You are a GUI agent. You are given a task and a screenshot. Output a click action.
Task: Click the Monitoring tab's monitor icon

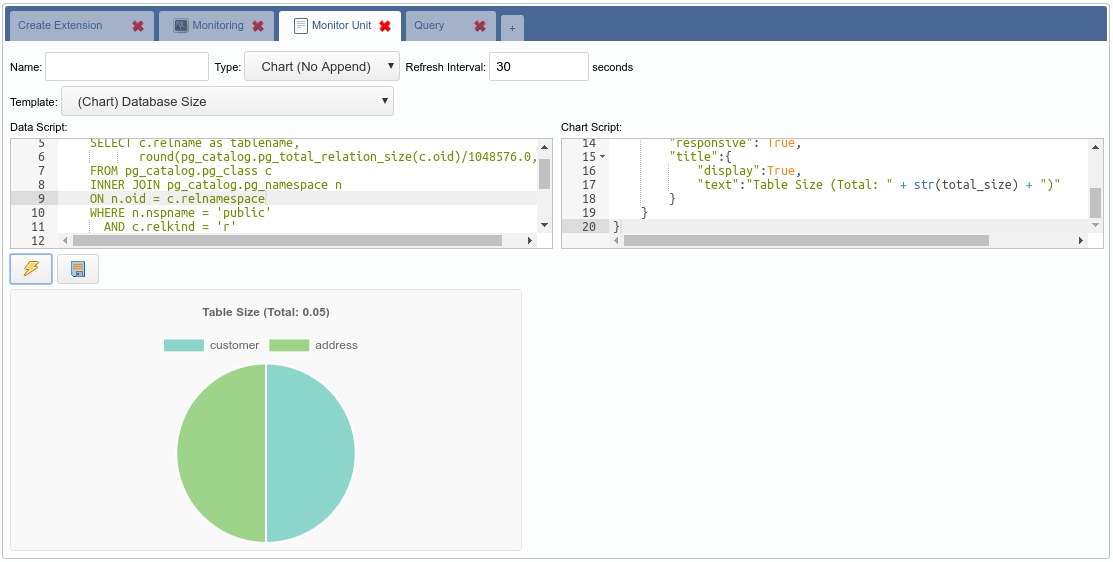coord(181,26)
